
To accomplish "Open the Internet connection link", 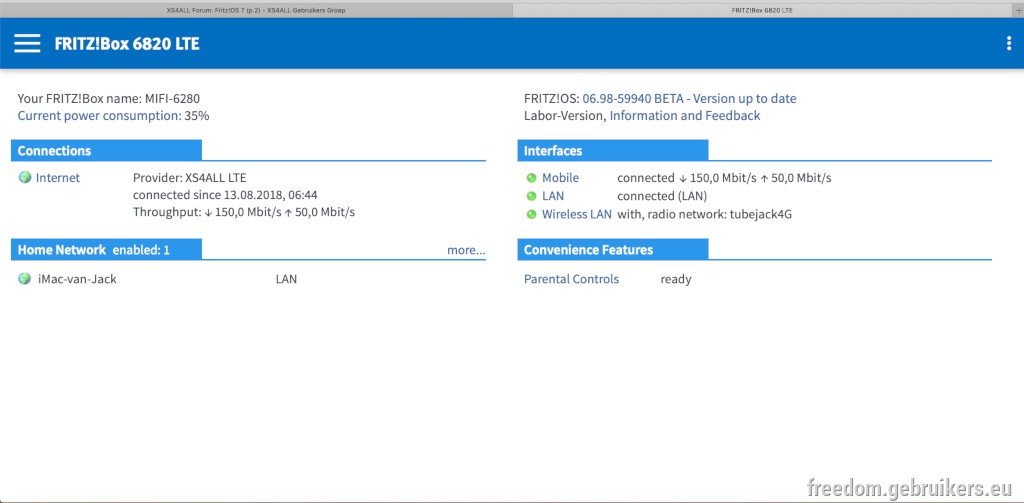I will click(57, 178).
